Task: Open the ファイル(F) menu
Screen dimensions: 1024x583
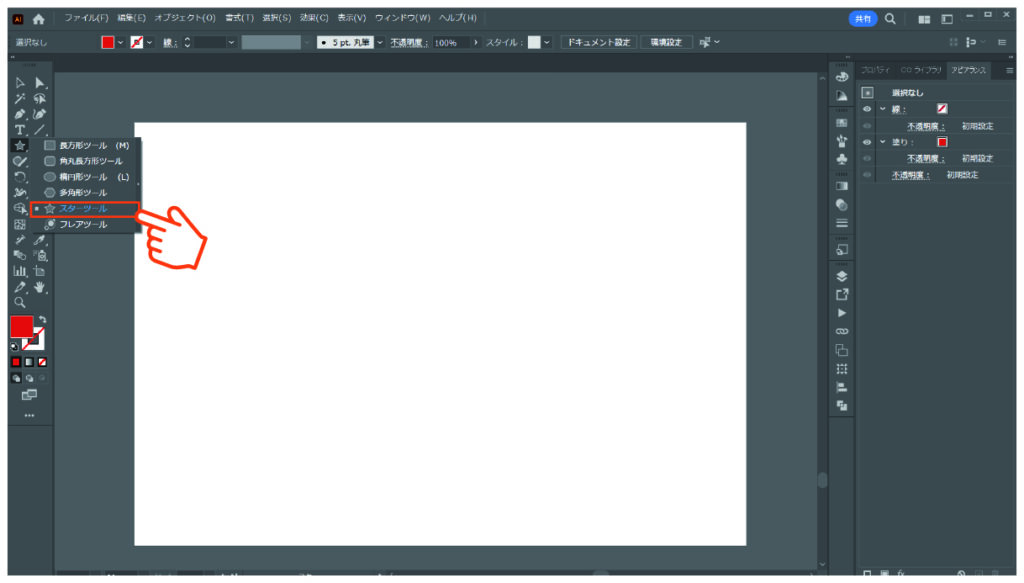Action: point(86,18)
